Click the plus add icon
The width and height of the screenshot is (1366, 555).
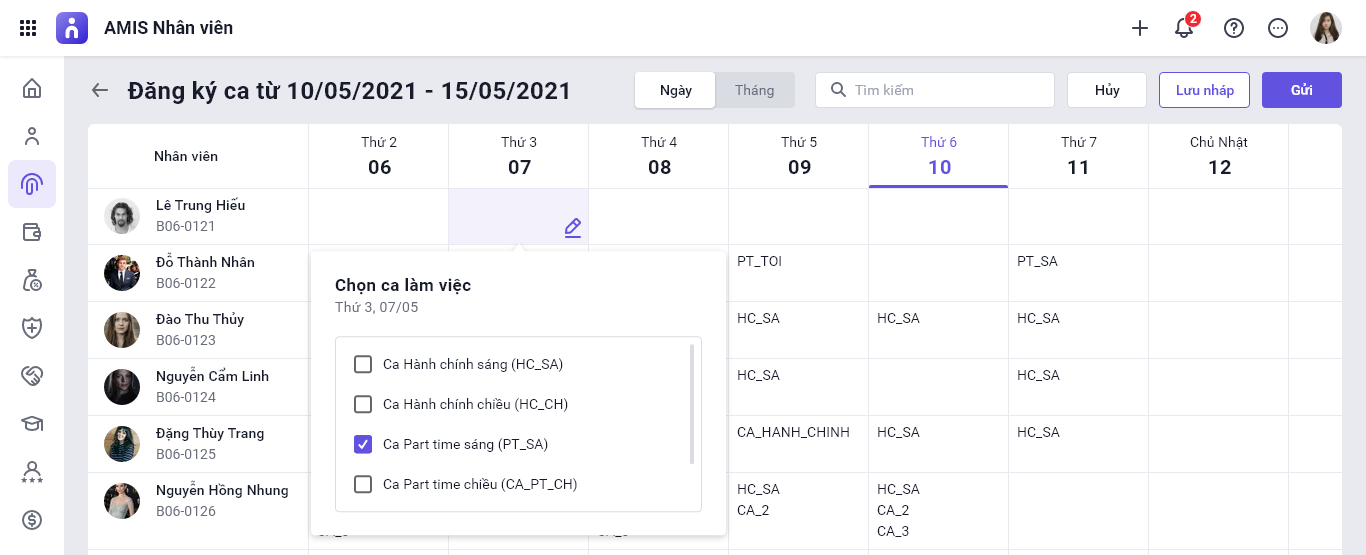pyautogui.click(x=1140, y=28)
